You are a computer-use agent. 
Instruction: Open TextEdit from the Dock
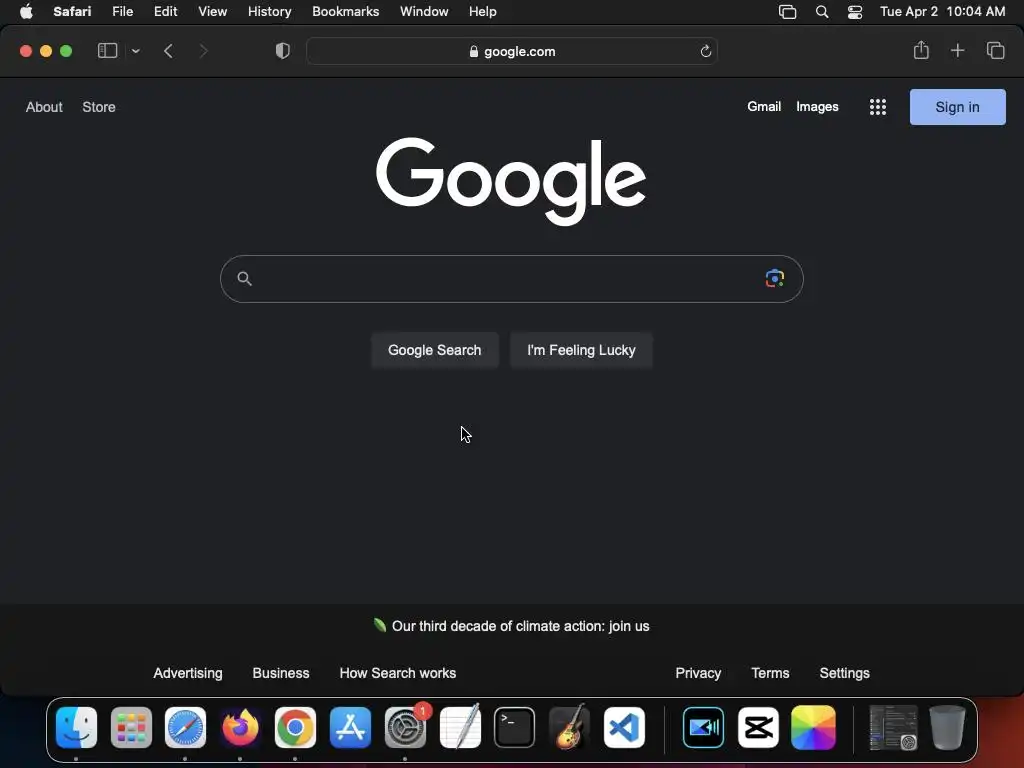(x=460, y=728)
